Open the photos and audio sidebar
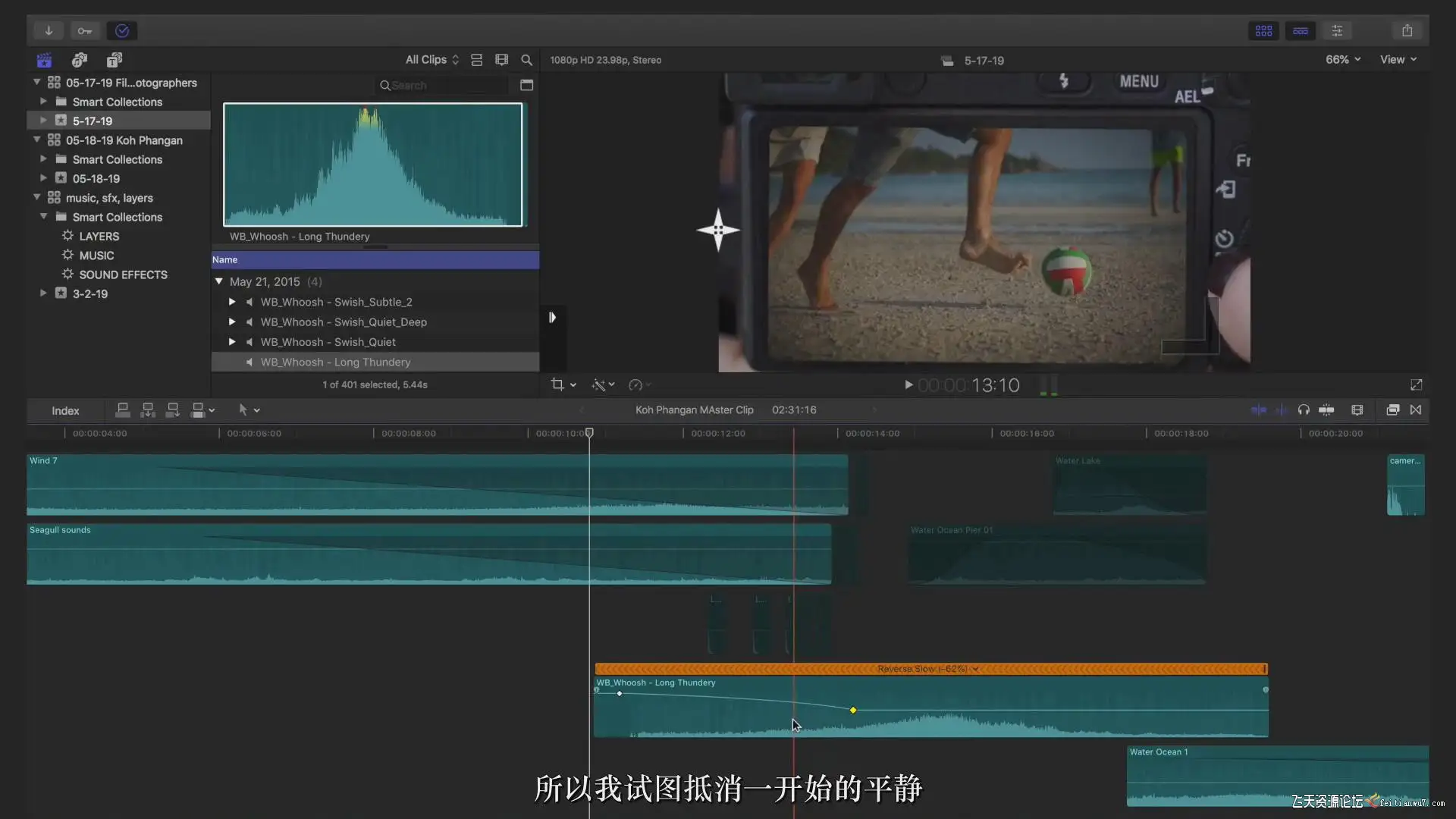The image size is (1456, 819). (80, 60)
